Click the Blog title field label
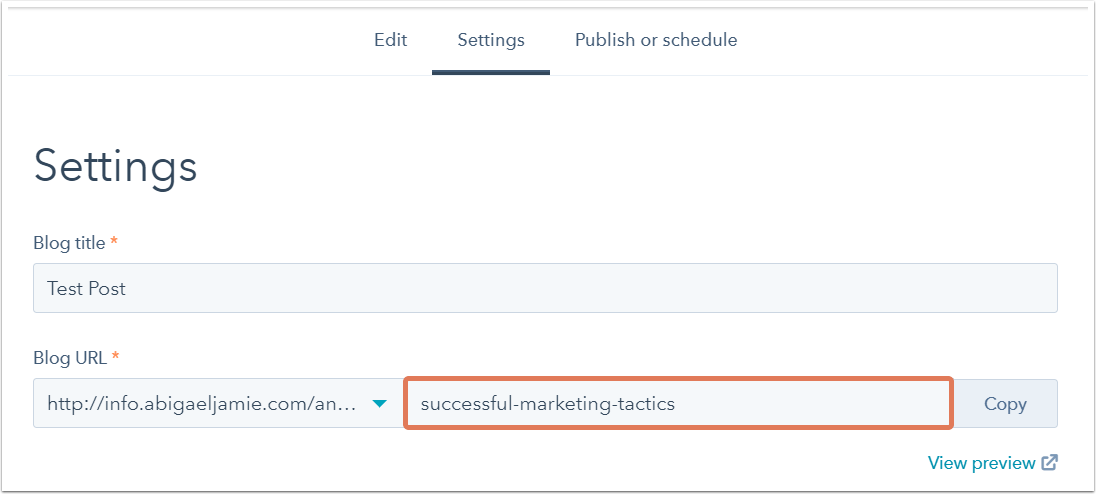 point(69,243)
